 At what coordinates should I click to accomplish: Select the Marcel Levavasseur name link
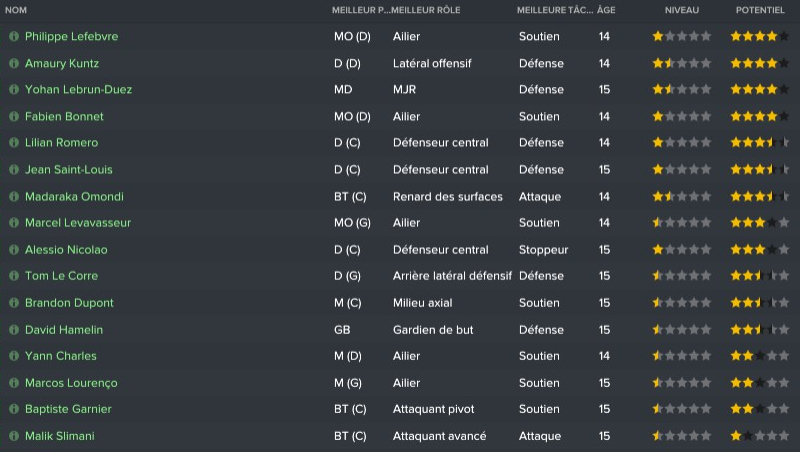[x=78, y=223]
